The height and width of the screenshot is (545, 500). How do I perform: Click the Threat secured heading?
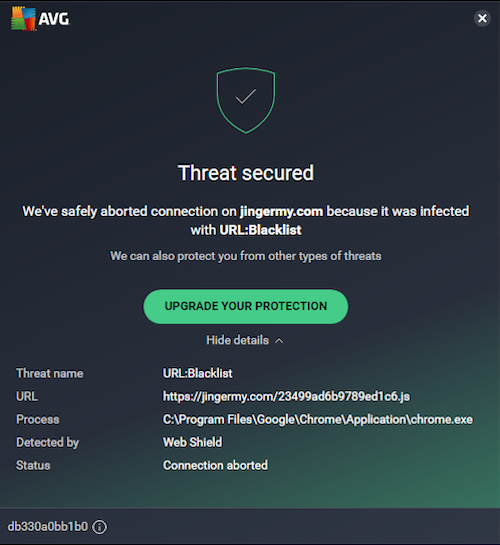coord(246,173)
